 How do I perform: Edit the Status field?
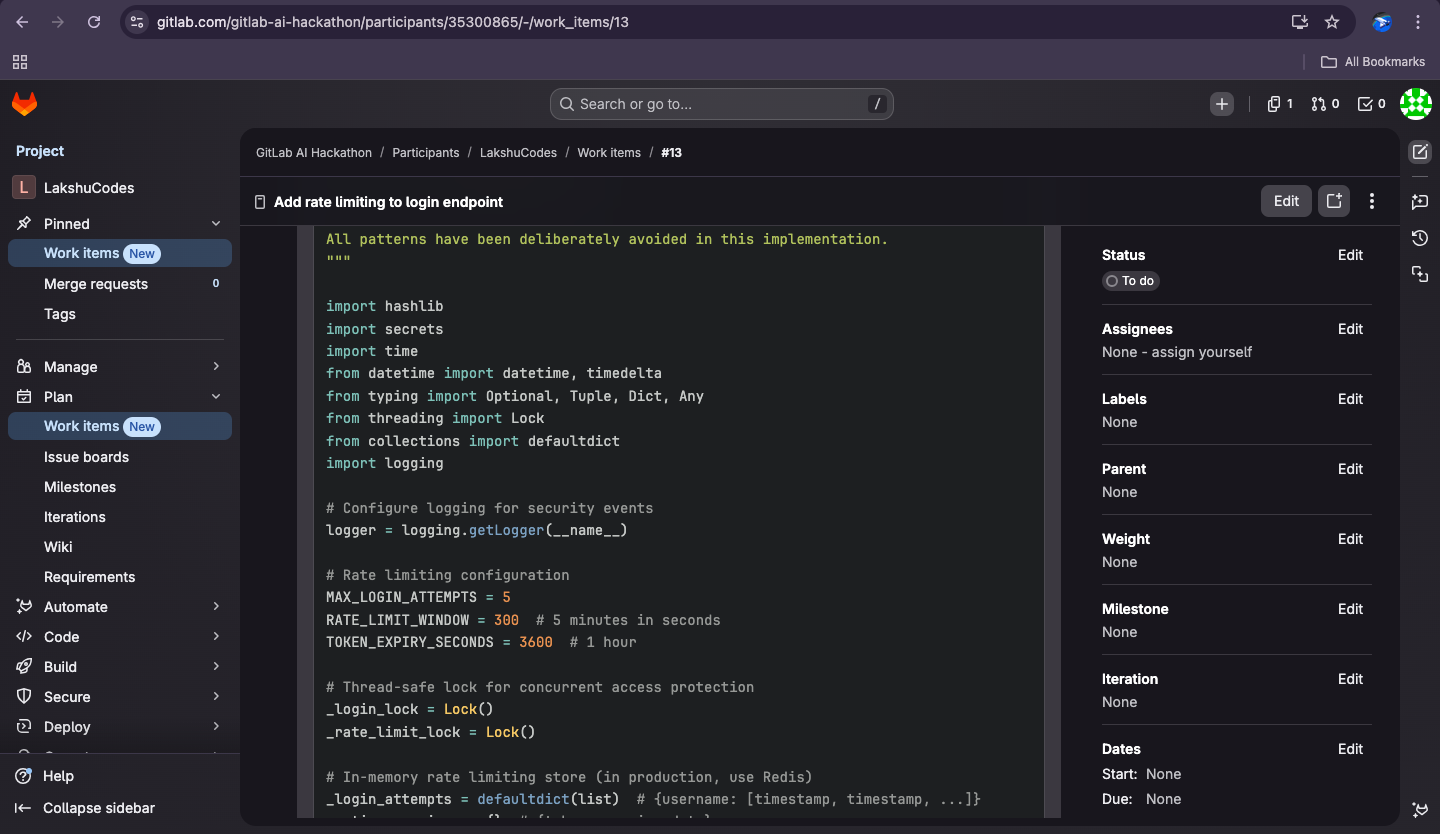(x=1350, y=255)
